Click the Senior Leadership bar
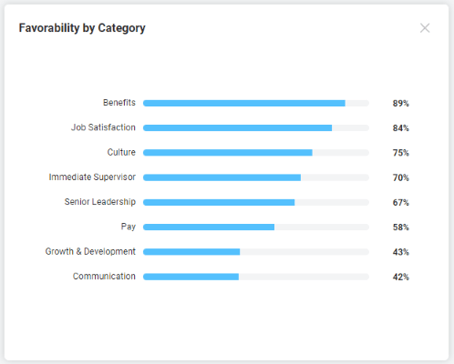This screenshot has width=454, height=364. pyautogui.click(x=256, y=202)
